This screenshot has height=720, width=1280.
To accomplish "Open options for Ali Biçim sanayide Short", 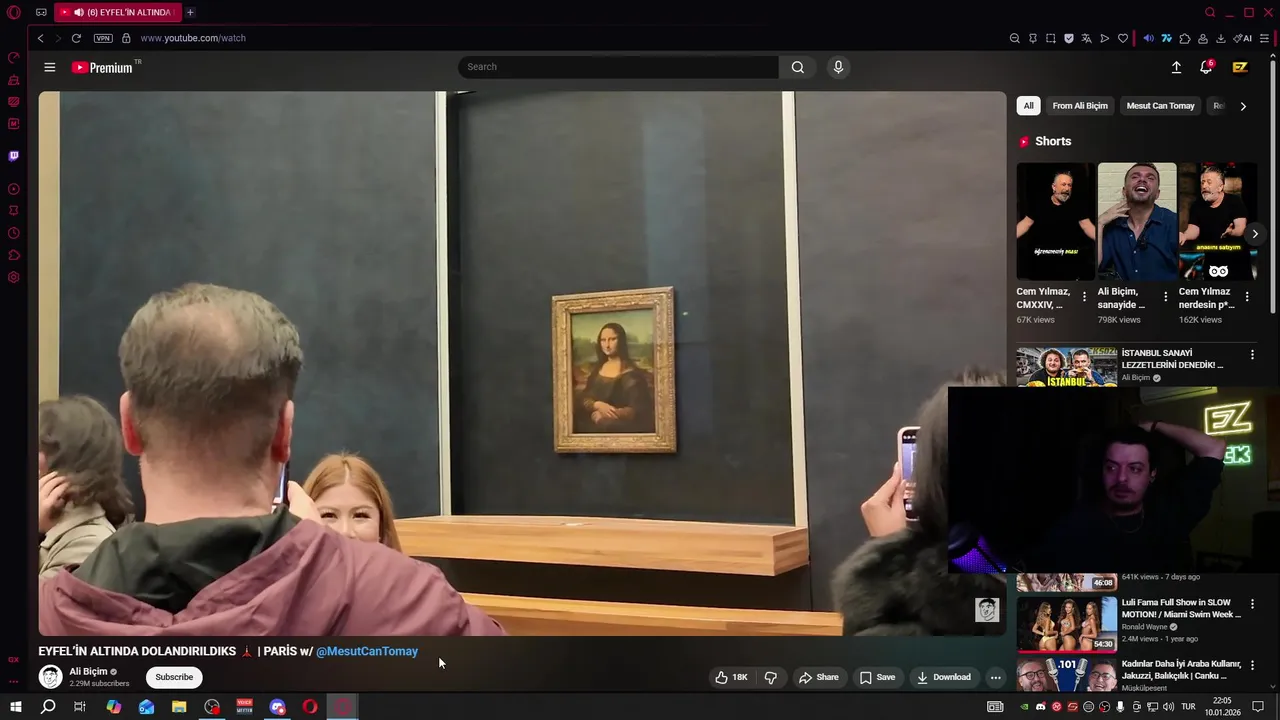I will pyautogui.click(x=1165, y=297).
